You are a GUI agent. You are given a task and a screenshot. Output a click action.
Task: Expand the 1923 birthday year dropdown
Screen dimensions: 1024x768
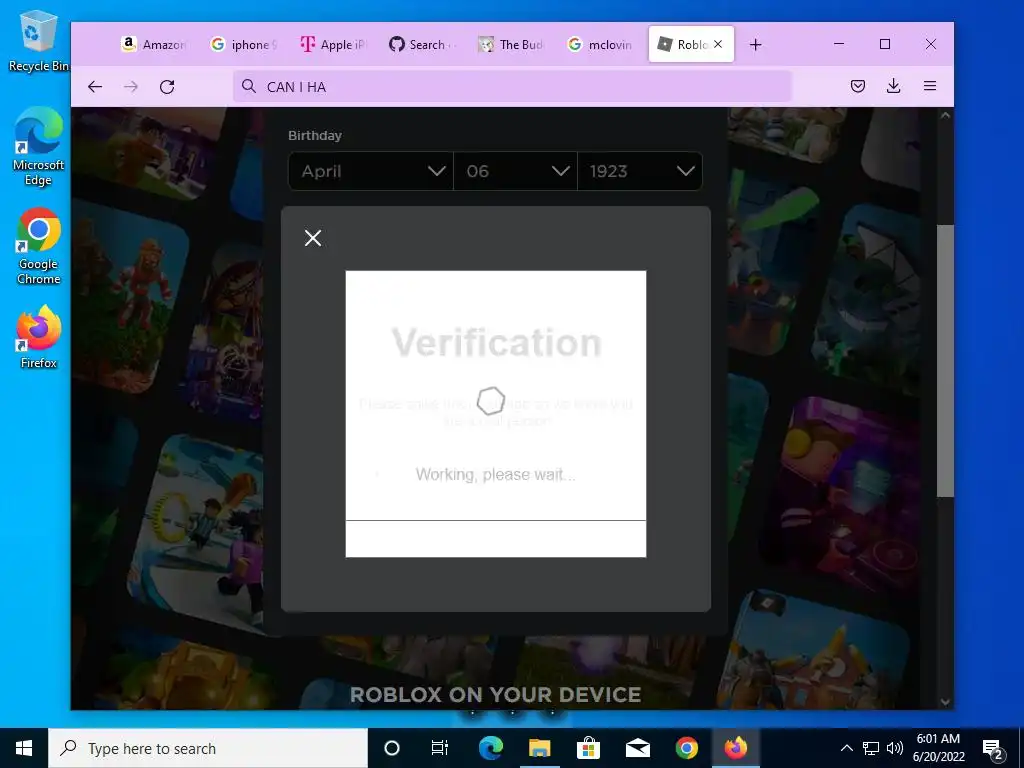(x=640, y=171)
